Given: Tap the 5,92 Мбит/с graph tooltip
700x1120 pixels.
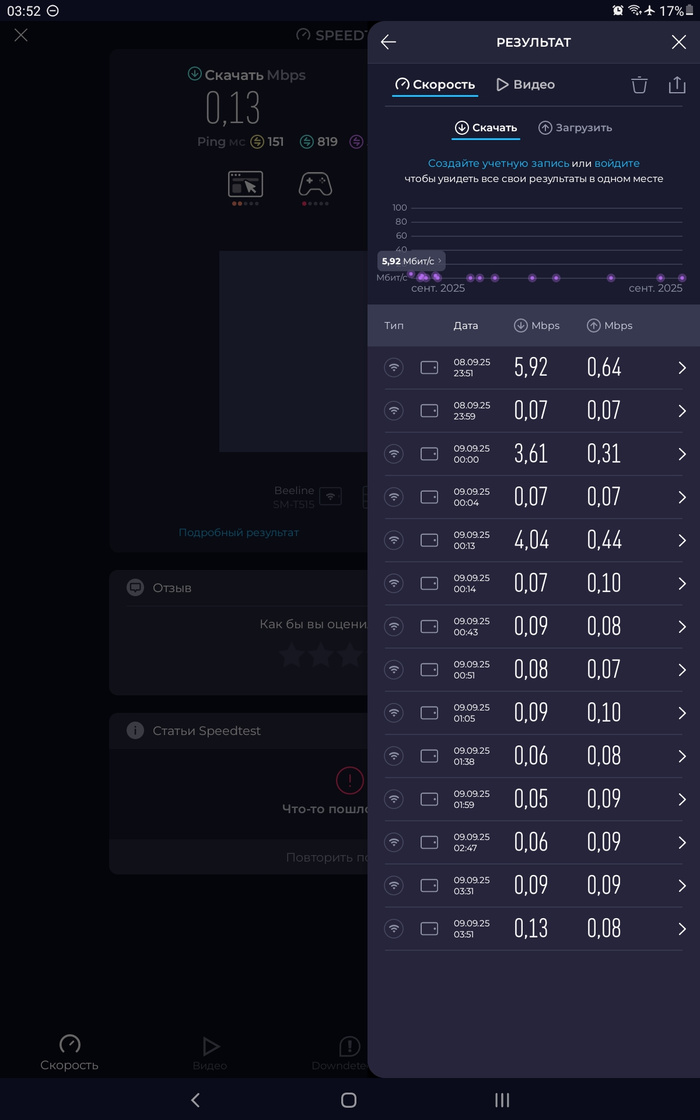Looking at the screenshot, I should (411, 261).
